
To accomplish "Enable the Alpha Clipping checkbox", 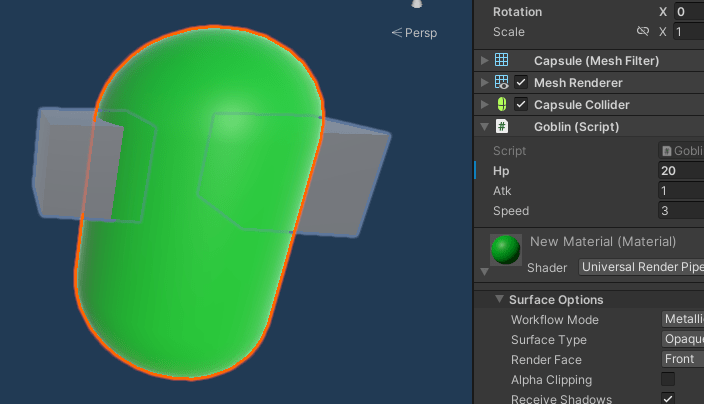I will click(x=668, y=379).
